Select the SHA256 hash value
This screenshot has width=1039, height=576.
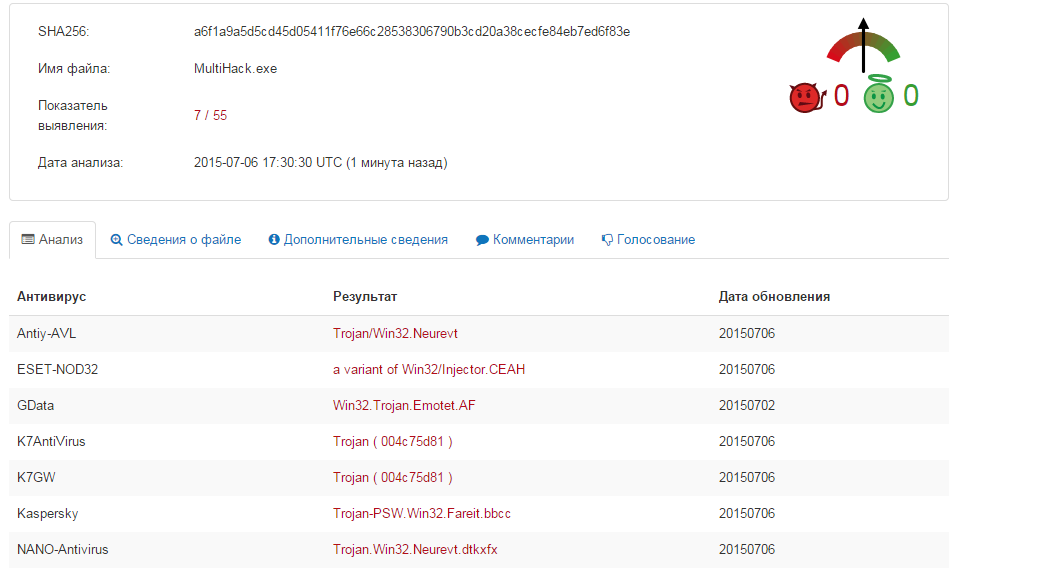pos(412,32)
